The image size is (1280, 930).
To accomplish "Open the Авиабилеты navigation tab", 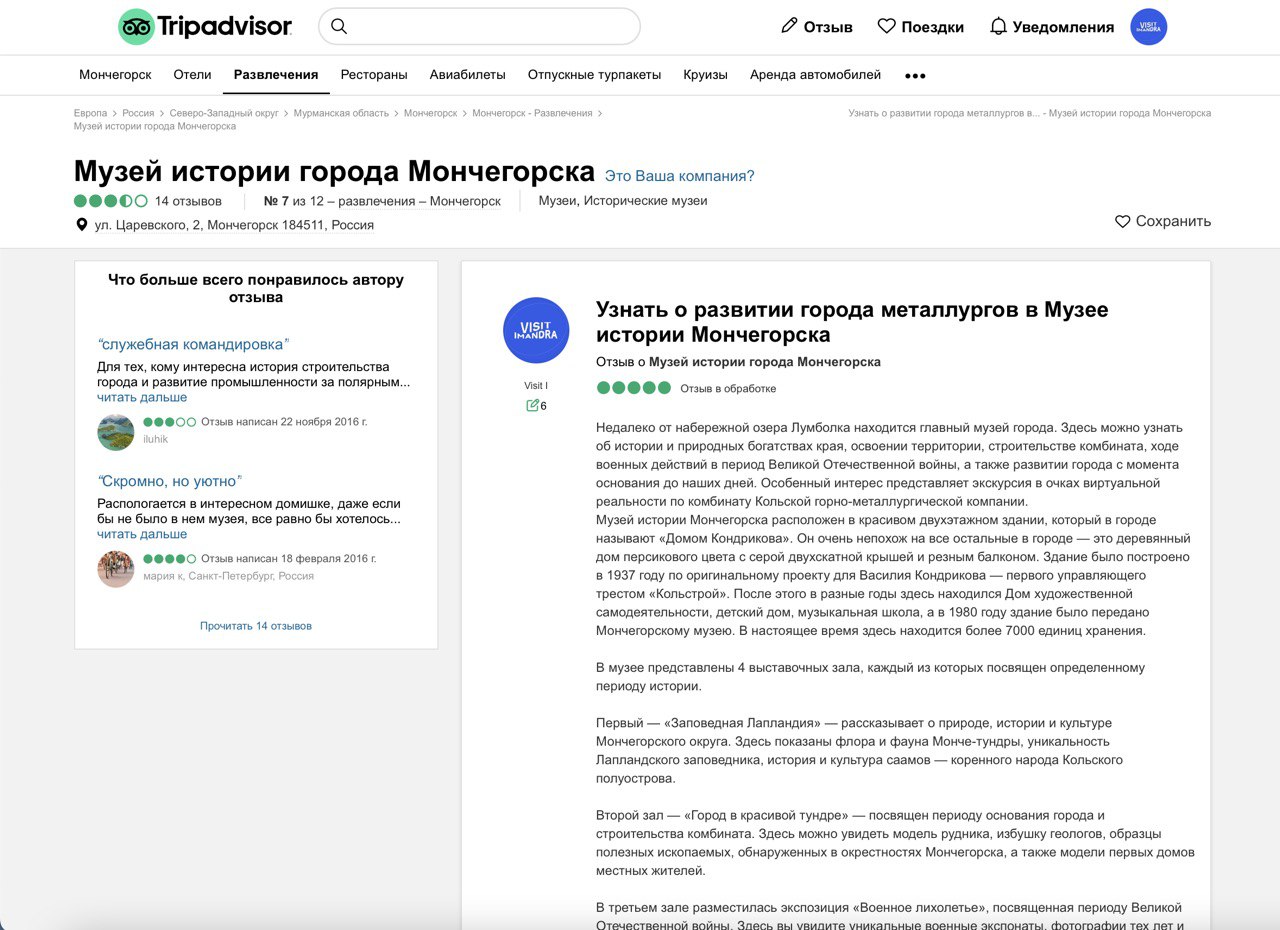I will point(468,74).
